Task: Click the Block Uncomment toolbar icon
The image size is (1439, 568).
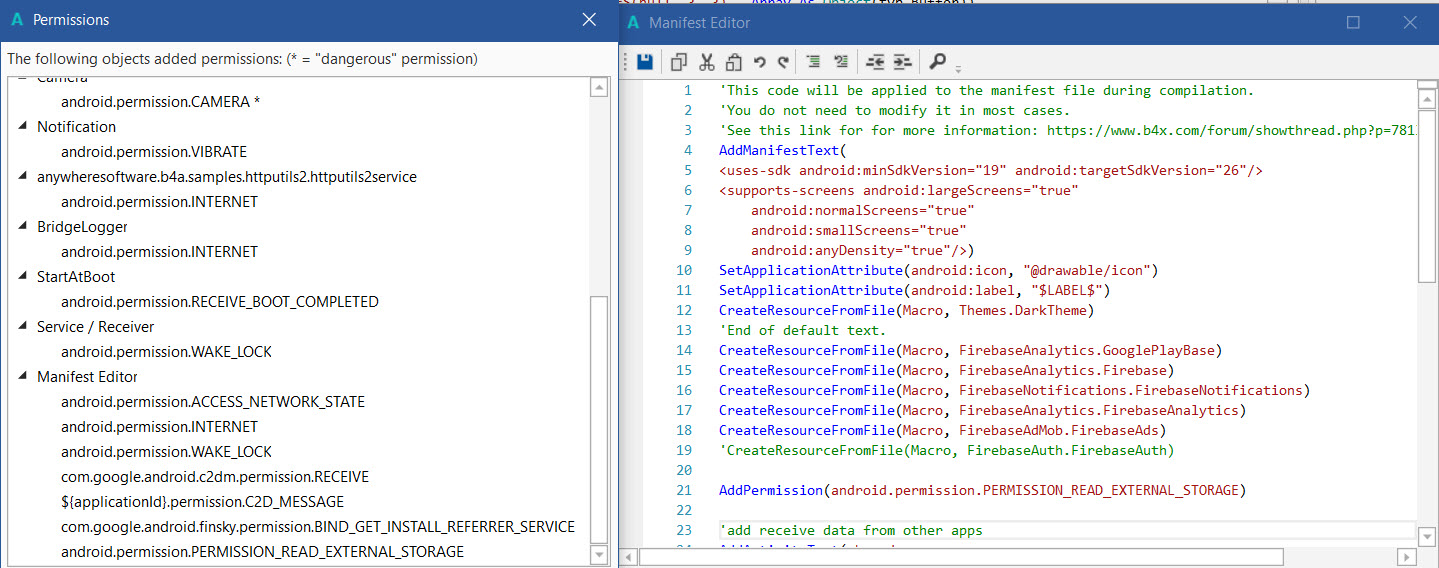Action: (x=841, y=62)
